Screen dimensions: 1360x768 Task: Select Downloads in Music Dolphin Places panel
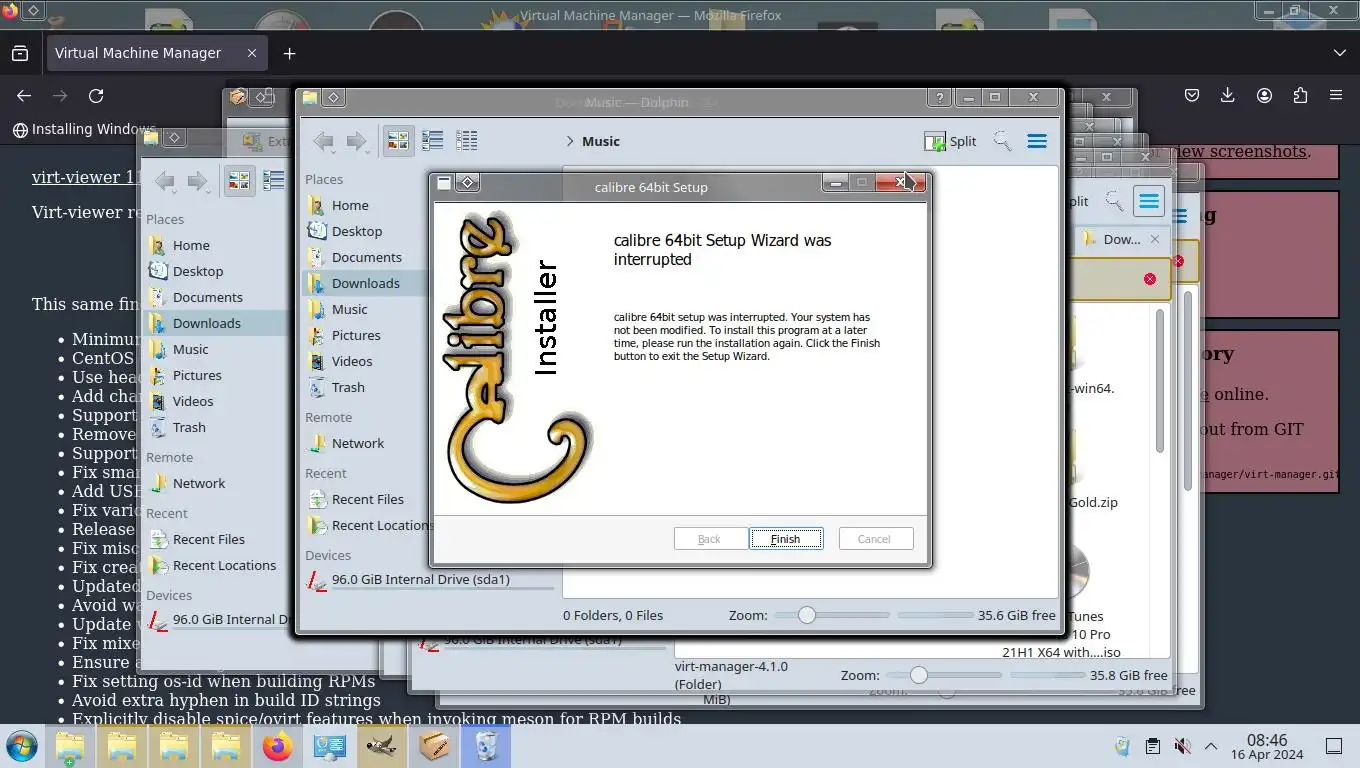point(366,283)
